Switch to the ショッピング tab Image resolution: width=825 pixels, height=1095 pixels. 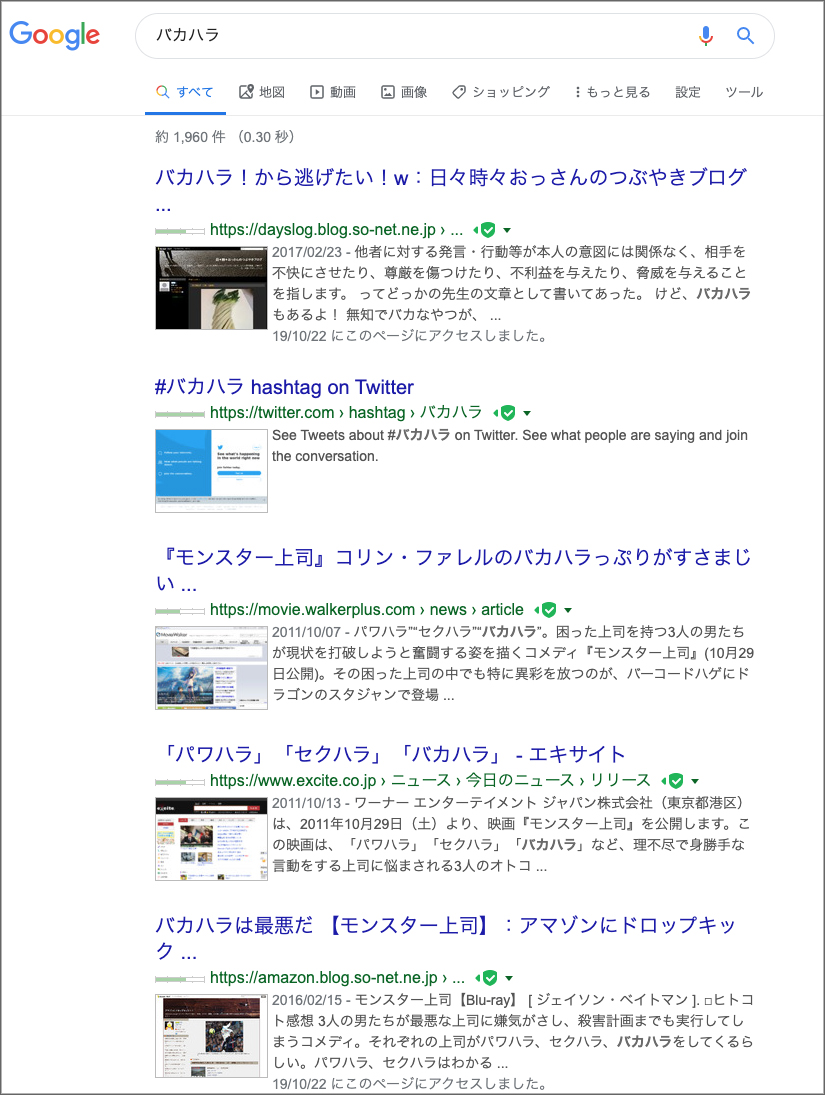[x=501, y=92]
